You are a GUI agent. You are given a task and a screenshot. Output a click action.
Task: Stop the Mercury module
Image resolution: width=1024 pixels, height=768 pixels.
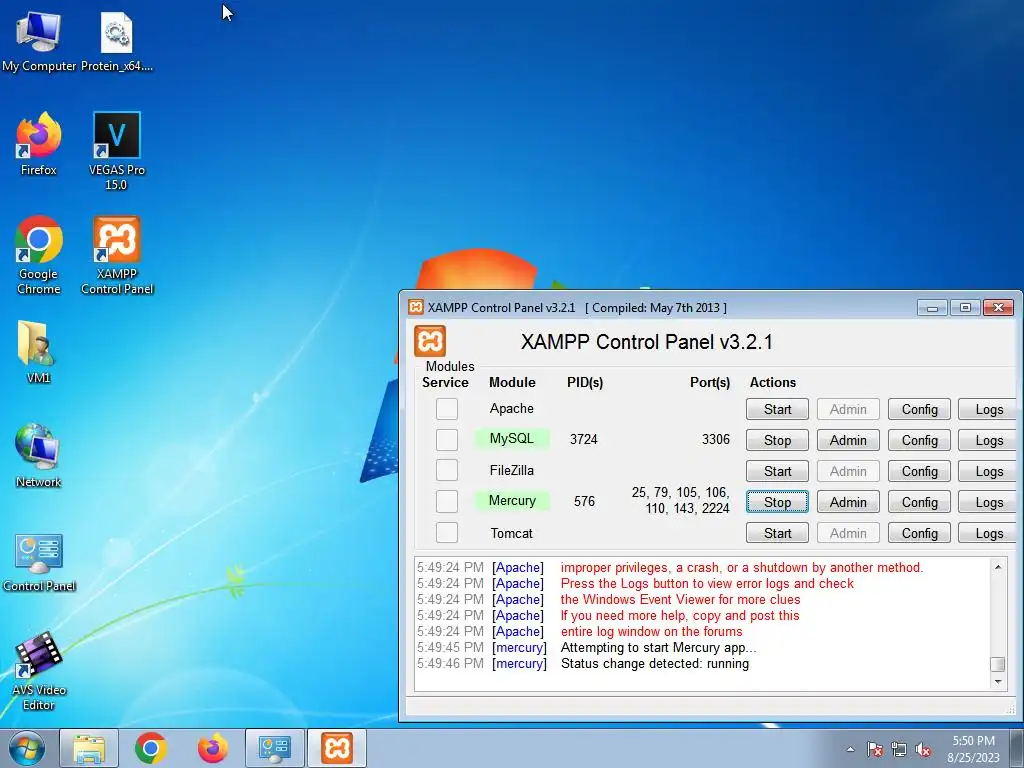(x=777, y=502)
